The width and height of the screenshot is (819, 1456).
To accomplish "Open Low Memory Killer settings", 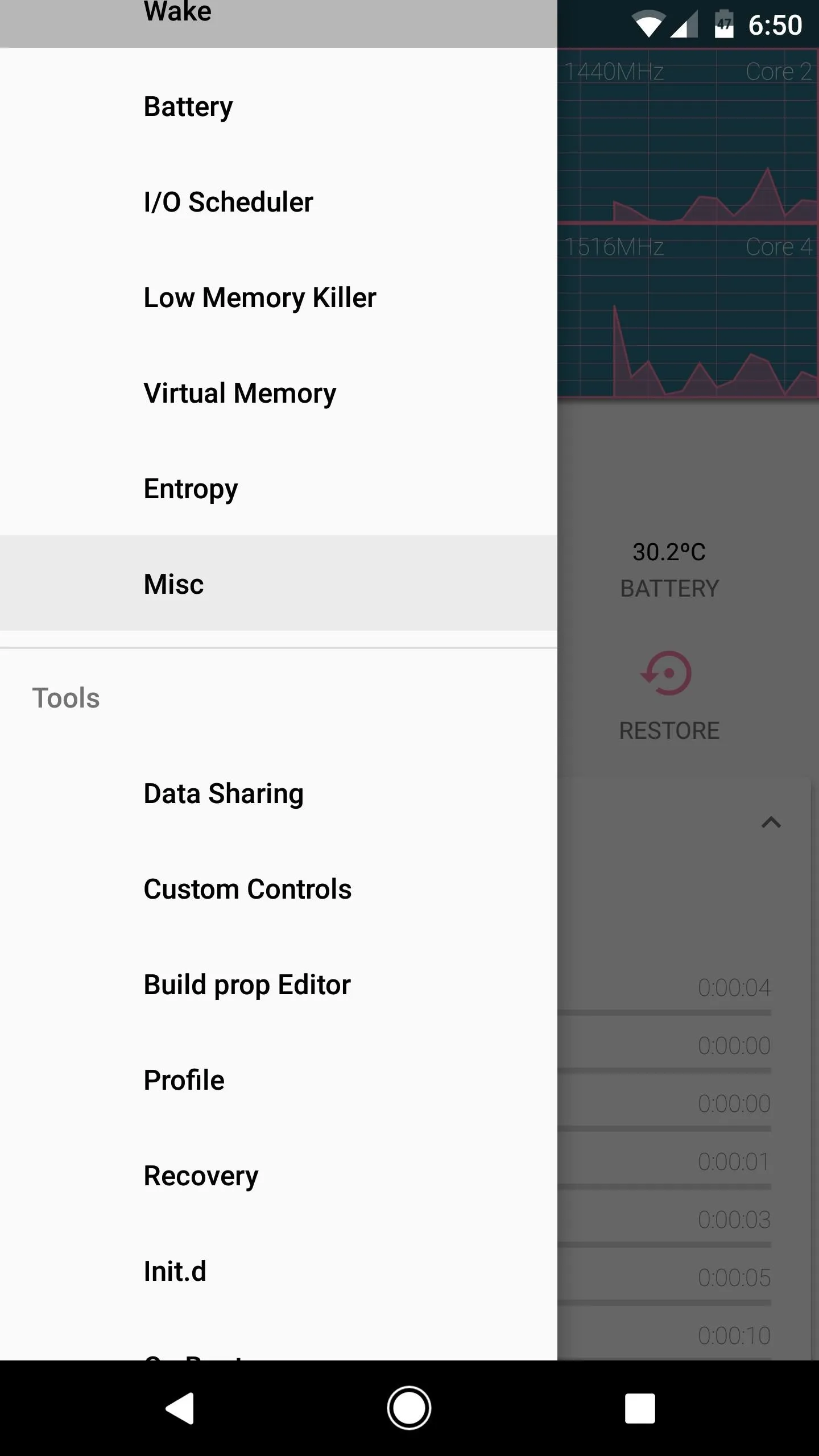I will (259, 298).
